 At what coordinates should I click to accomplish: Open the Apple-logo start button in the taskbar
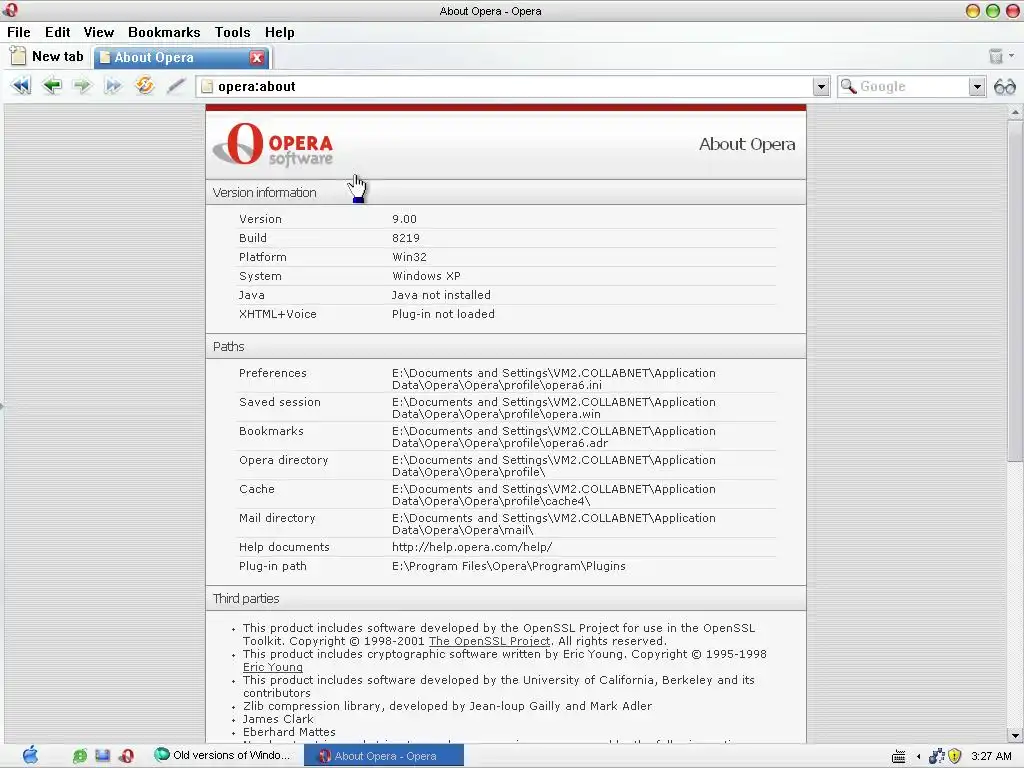coord(30,756)
